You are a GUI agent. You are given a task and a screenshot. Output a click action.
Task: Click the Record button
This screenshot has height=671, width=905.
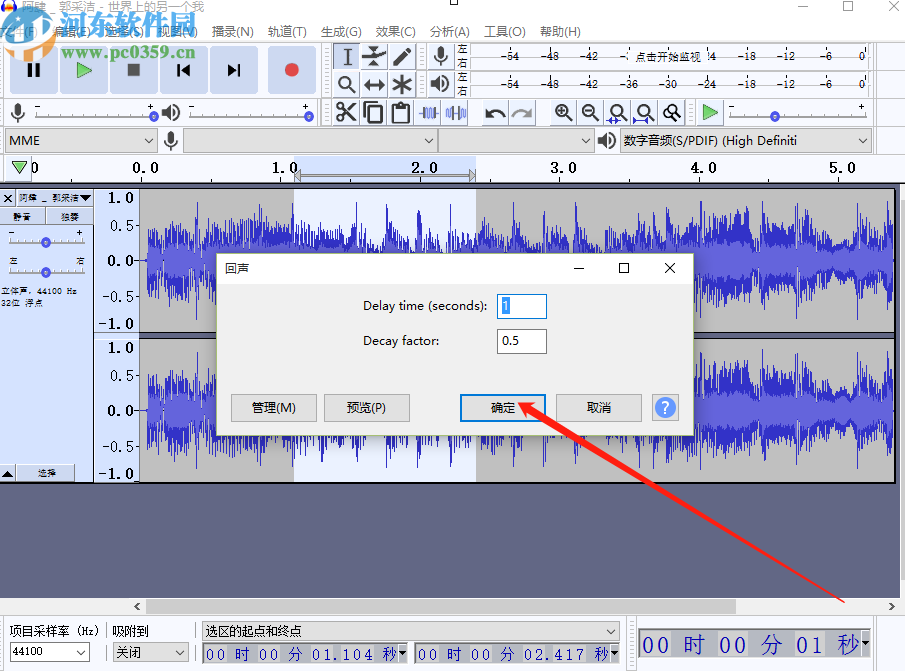(x=291, y=70)
